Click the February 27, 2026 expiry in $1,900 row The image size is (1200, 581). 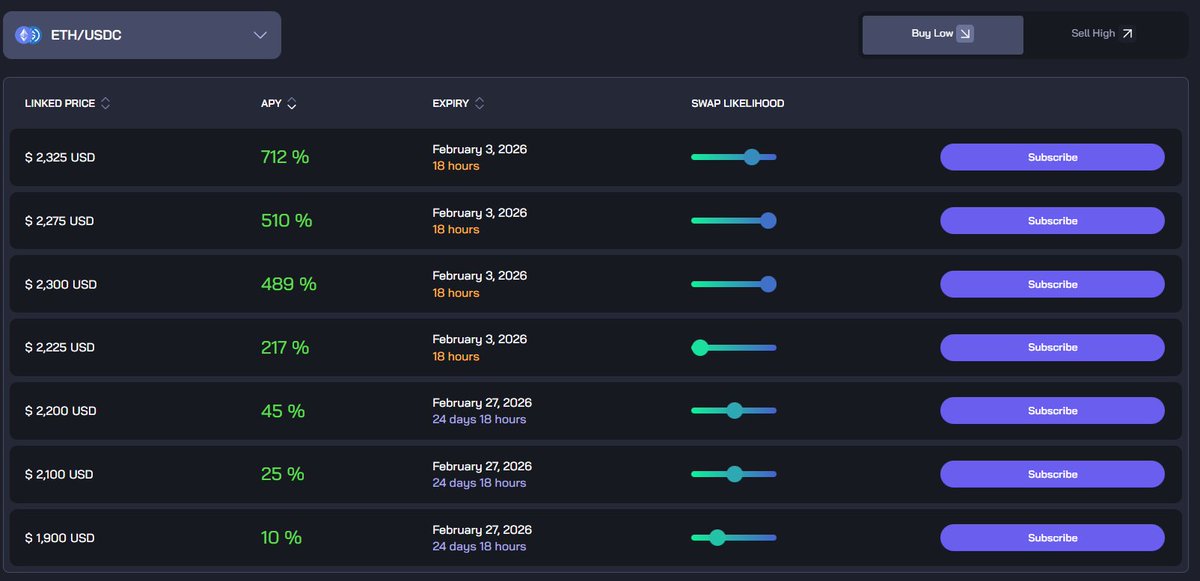[x=482, y=530]
